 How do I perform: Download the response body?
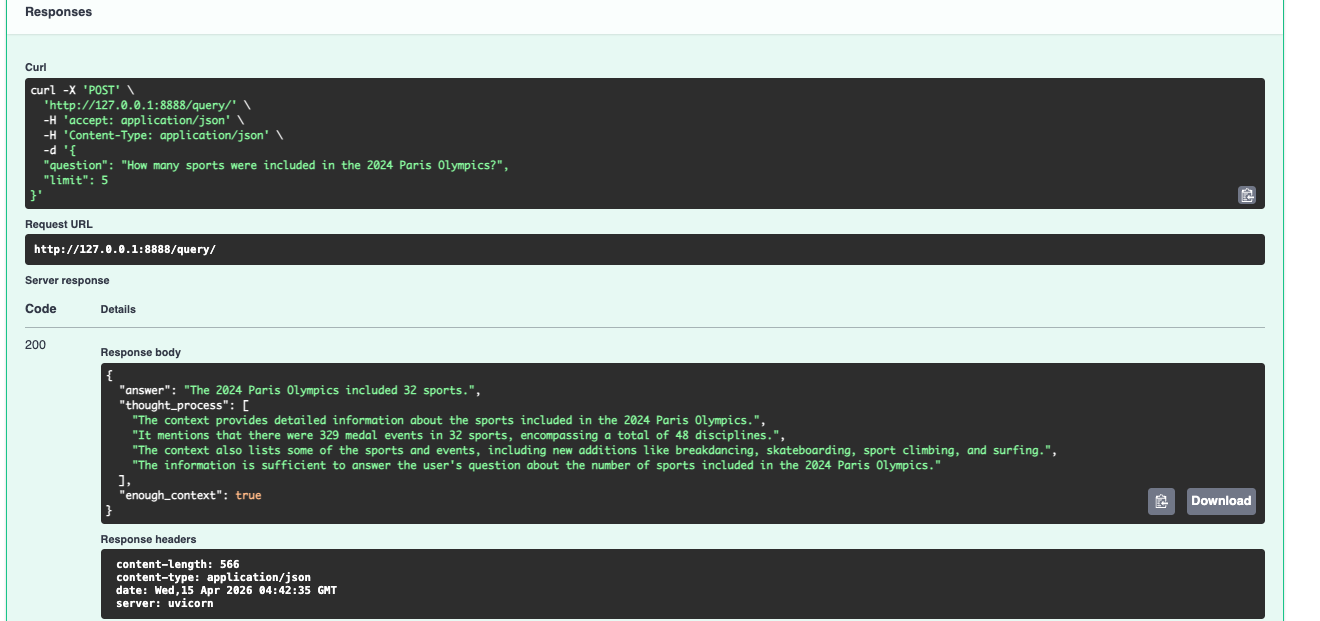coord(1221,501)
